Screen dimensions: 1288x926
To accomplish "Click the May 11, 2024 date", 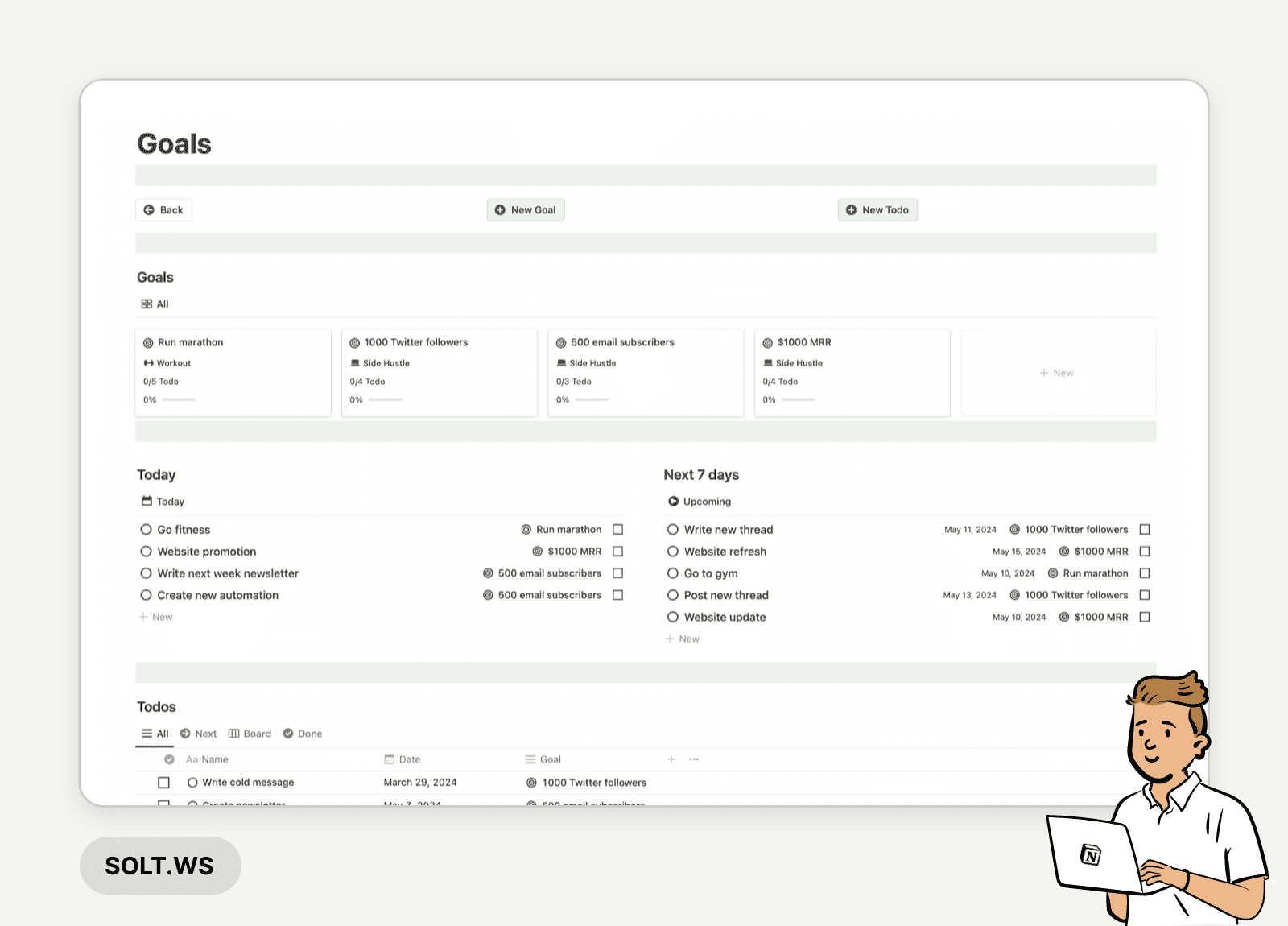I will click(x=970, y=530).
